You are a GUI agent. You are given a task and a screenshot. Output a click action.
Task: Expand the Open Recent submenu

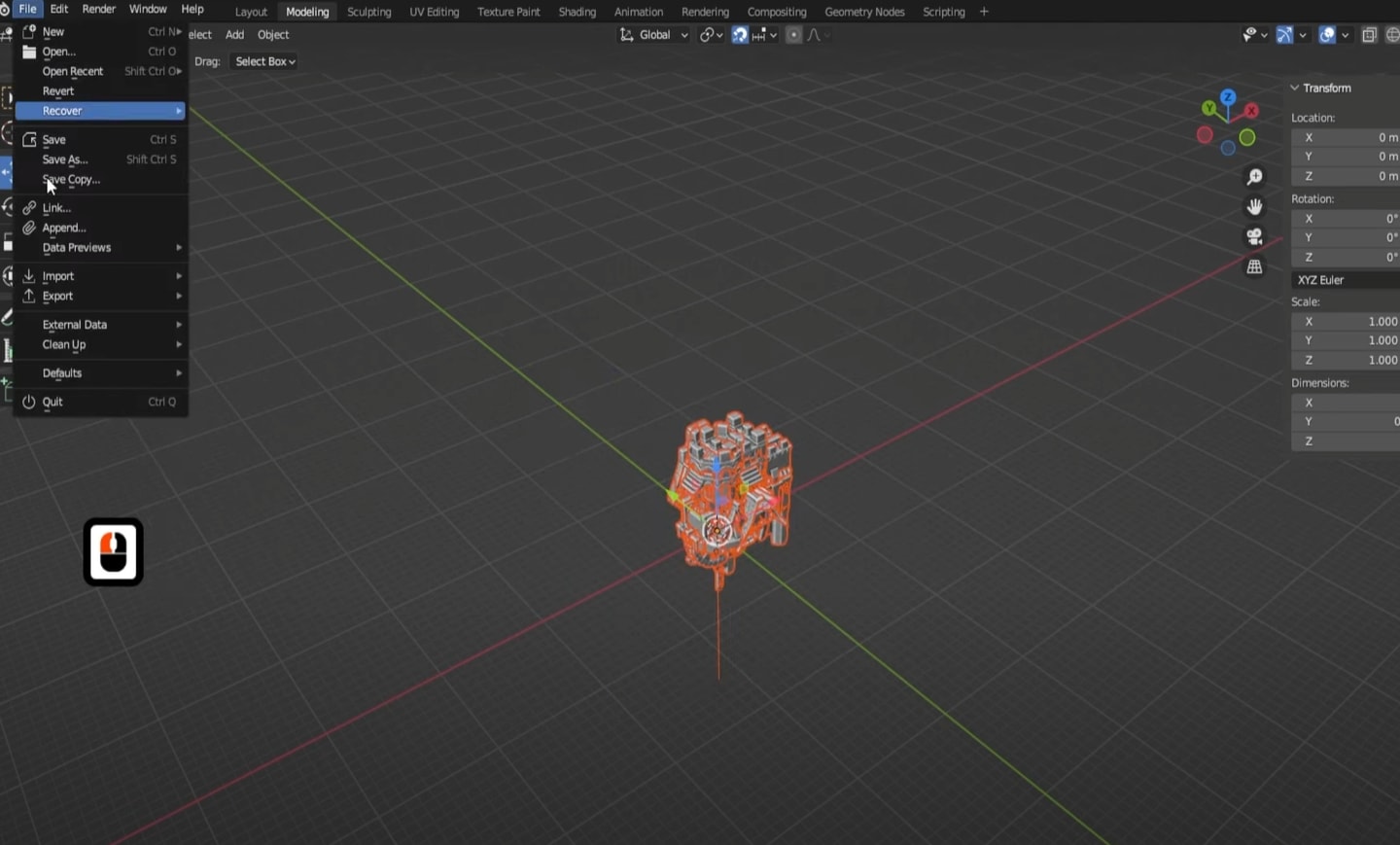coord(100,71)
